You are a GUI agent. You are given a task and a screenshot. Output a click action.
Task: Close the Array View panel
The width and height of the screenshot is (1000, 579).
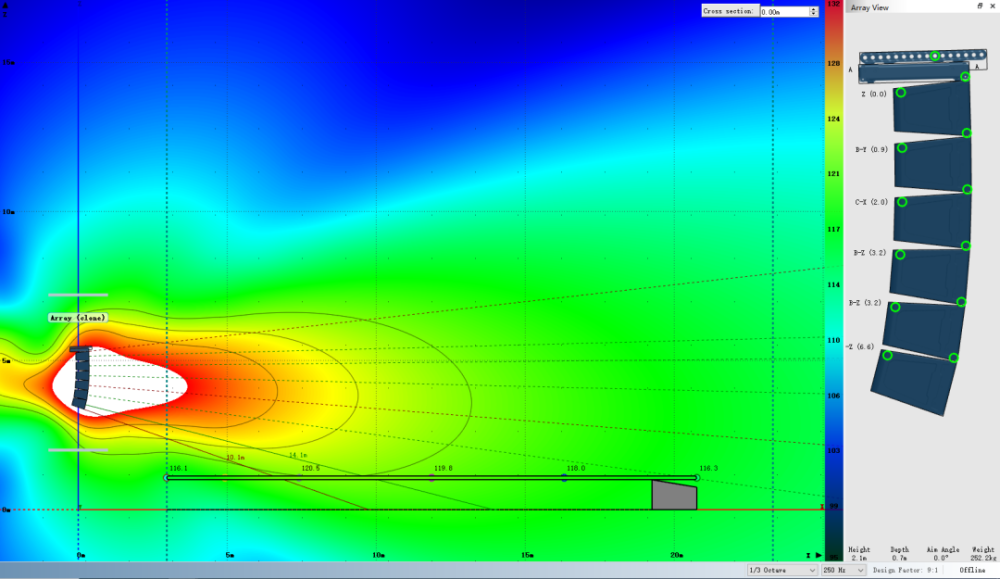point(992,6)
